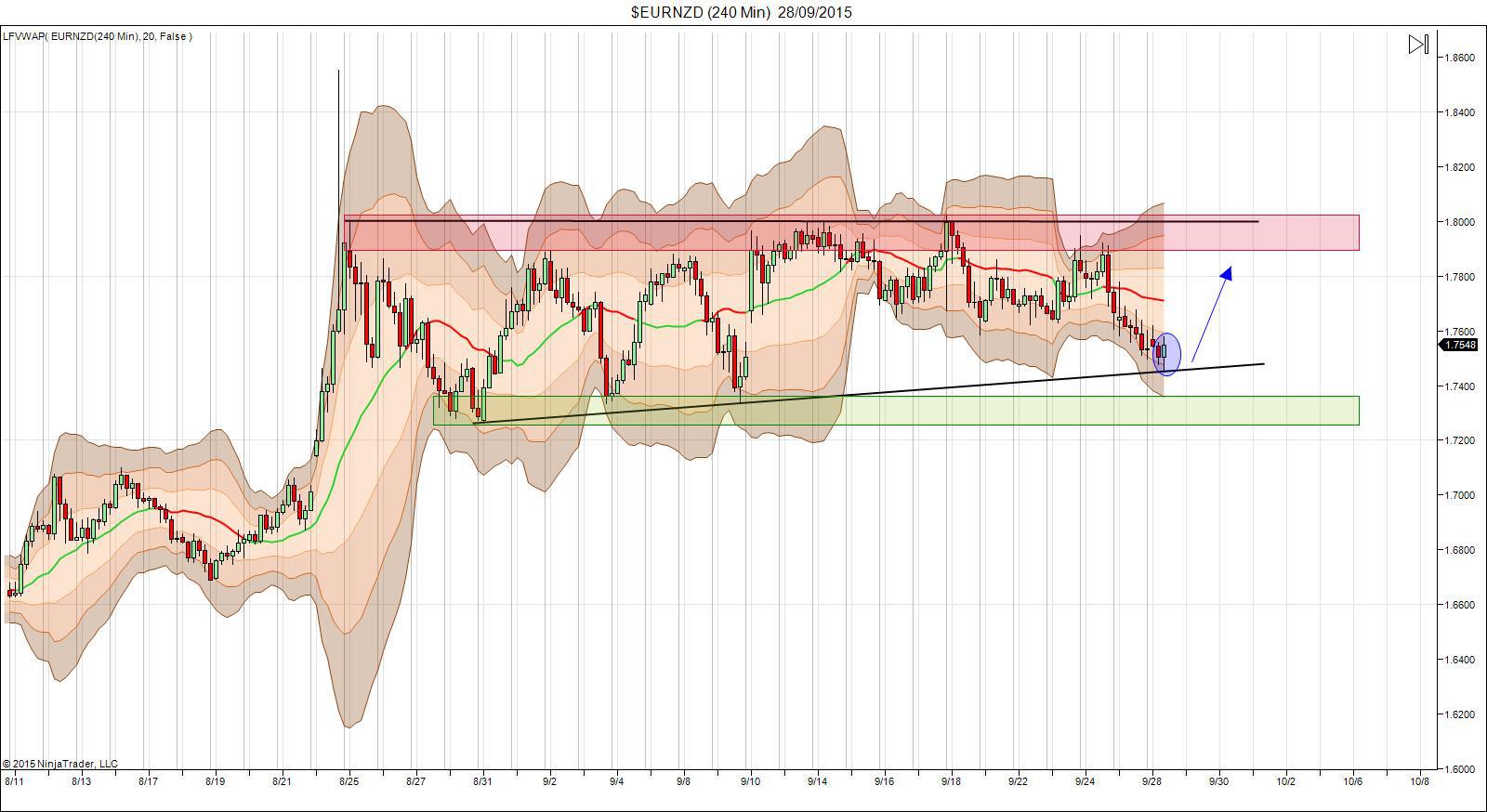1487x812 pixels.
Task: Click the 9/30 date axis label
Action: [x=1218, y=781]
